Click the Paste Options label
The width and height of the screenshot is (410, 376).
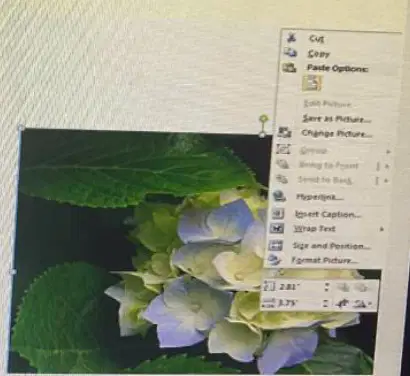click(337, 68)
